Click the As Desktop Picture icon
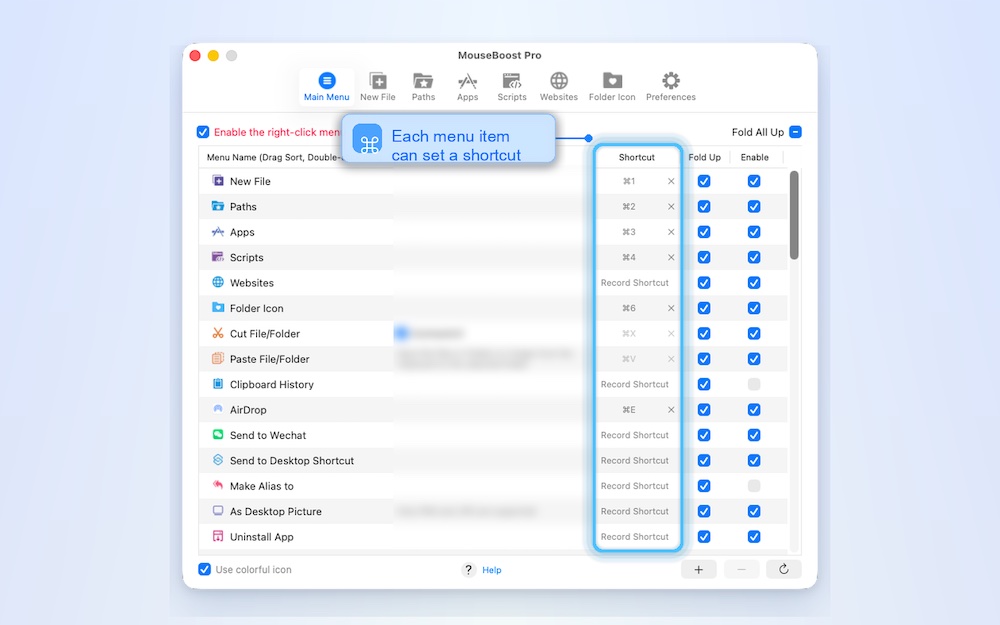 (217, 511)
